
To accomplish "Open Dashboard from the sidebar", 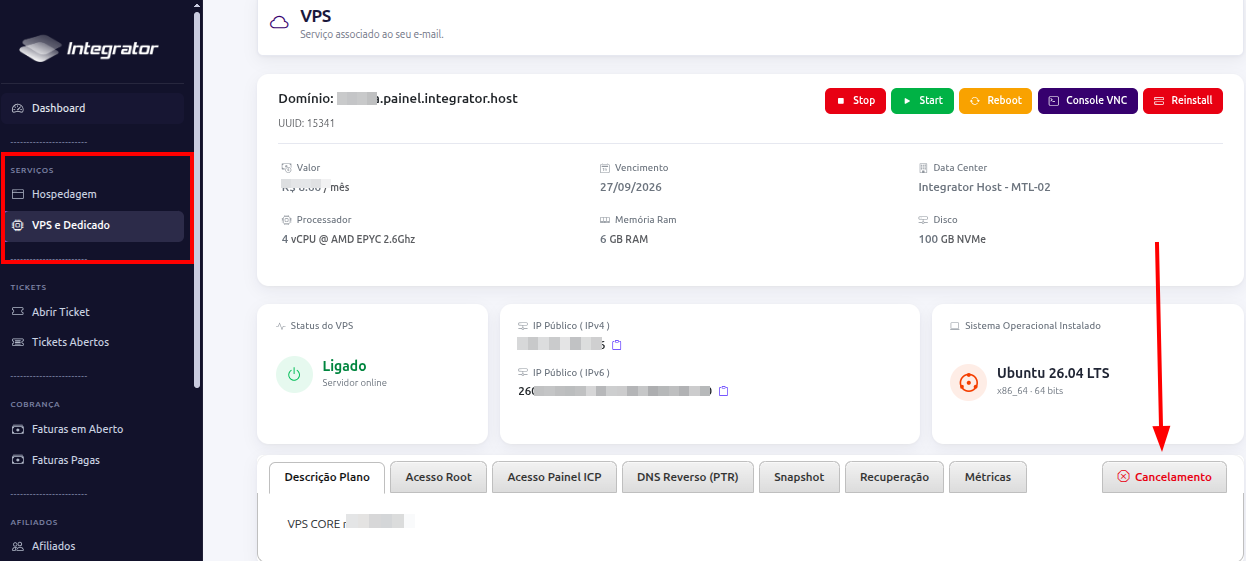I will coord(94,108).
